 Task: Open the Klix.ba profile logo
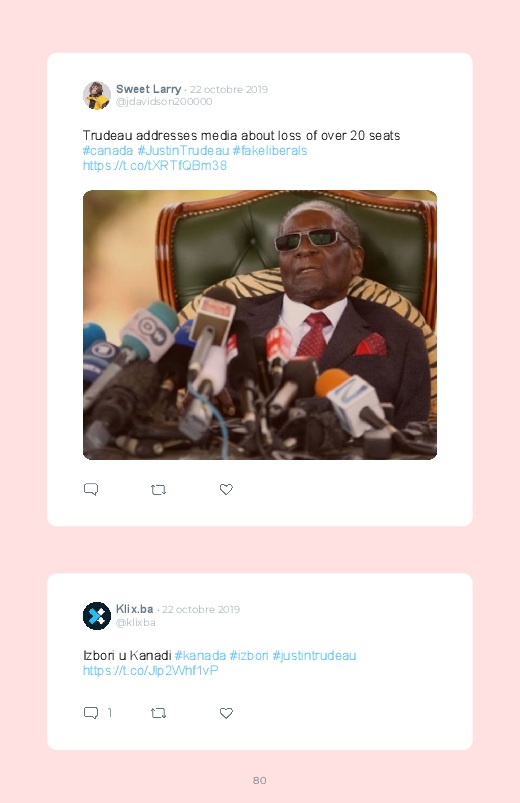(x=97, y=616)
